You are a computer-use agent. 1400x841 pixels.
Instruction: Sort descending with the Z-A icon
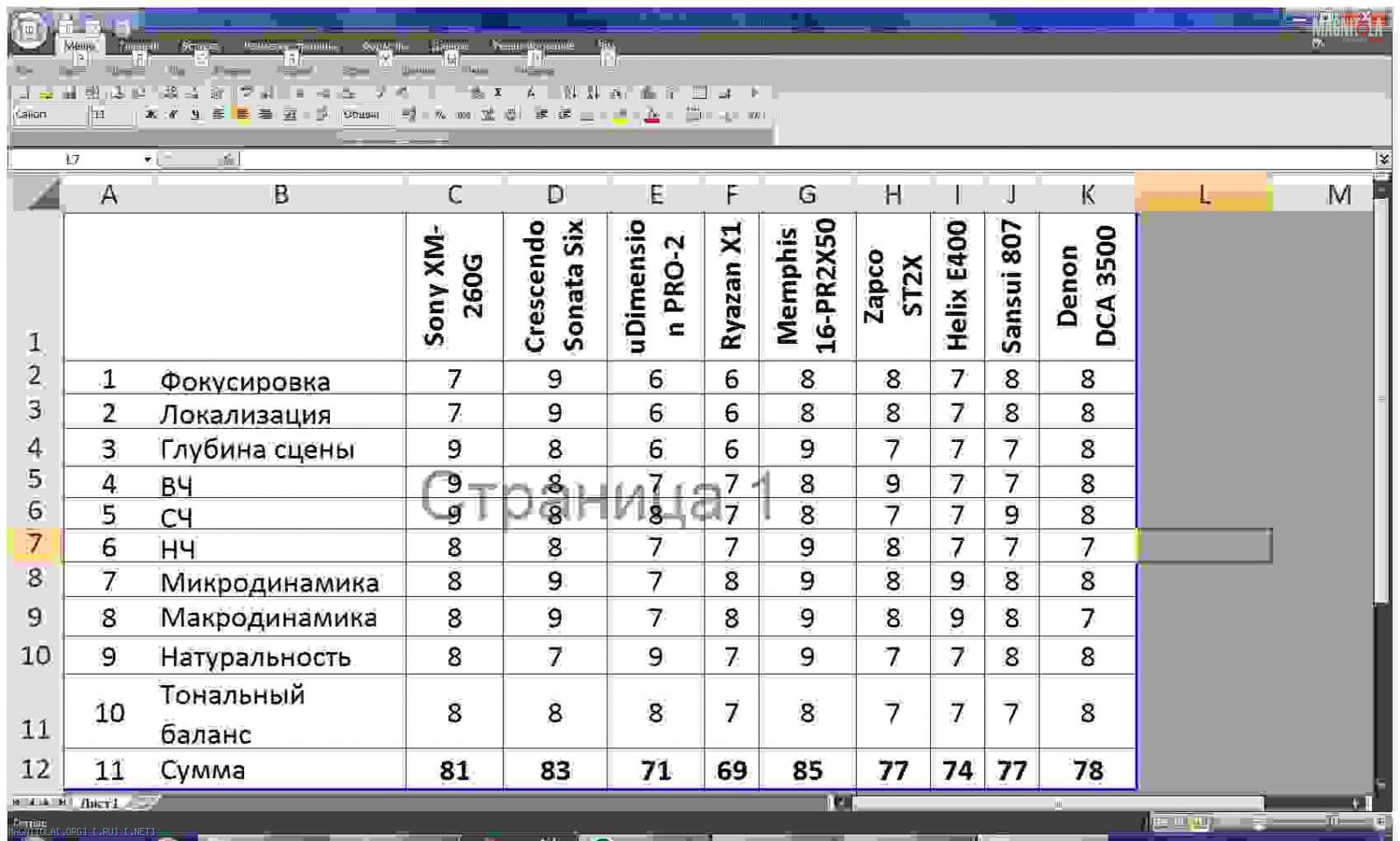click(593, 93)
